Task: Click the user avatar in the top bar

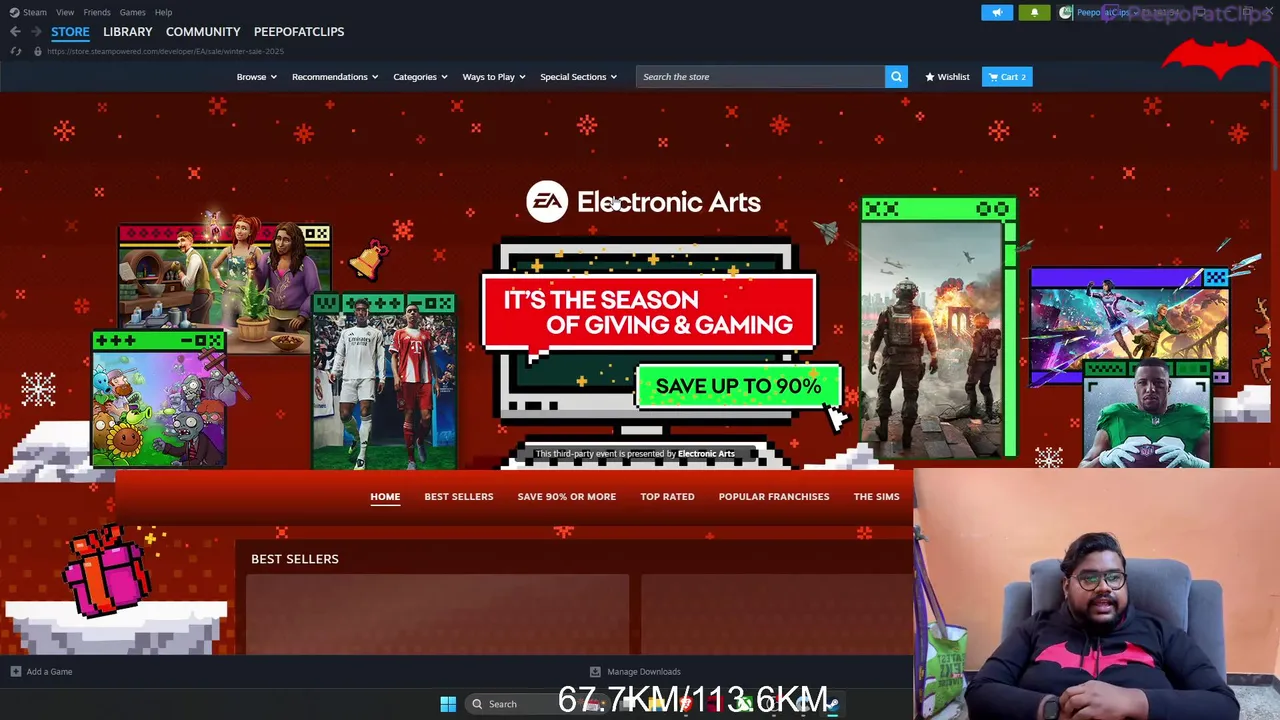Action: (1066, 12)
